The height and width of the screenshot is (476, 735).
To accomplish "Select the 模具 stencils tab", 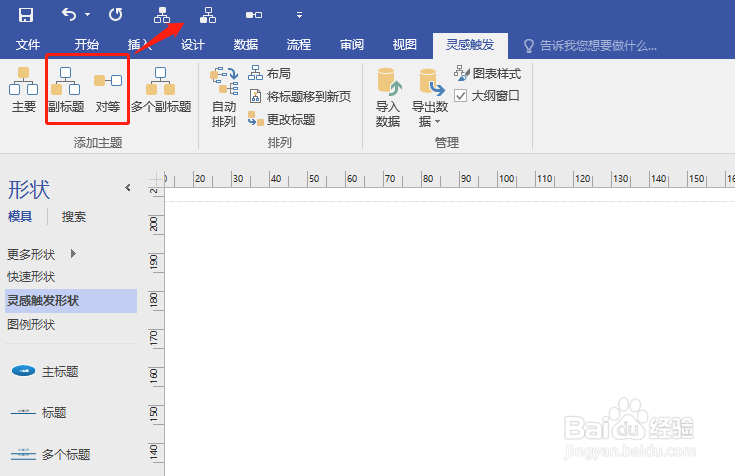I will pyautogui.click(x=20, y=217).
